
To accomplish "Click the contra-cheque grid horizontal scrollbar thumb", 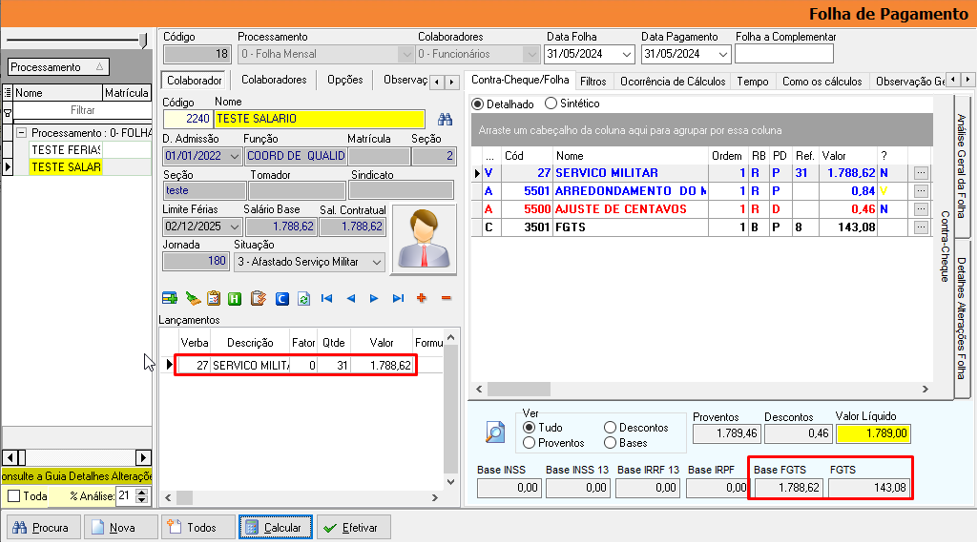I will point(518,389).
